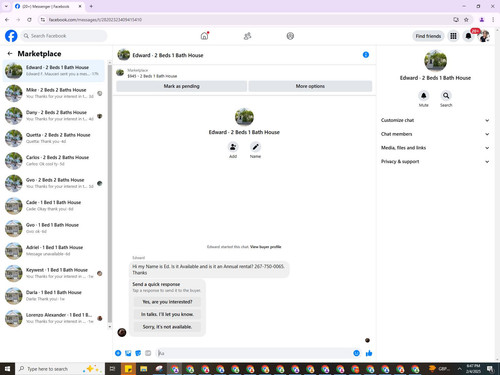Open chat Mike - 2 Beds 2 Baths House
The width and height of the screenshot is (500, 375).
(53, 93)
